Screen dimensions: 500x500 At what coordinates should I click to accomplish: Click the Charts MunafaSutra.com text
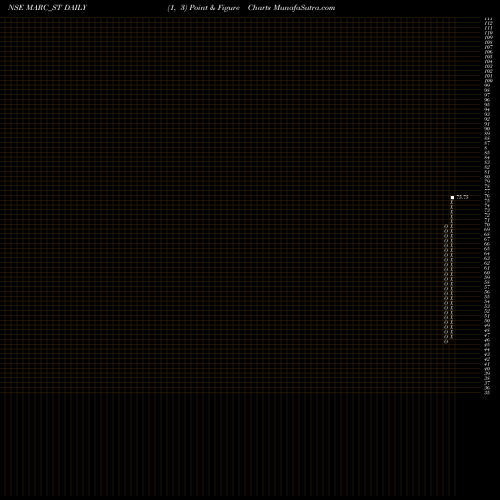click(291, 8)
